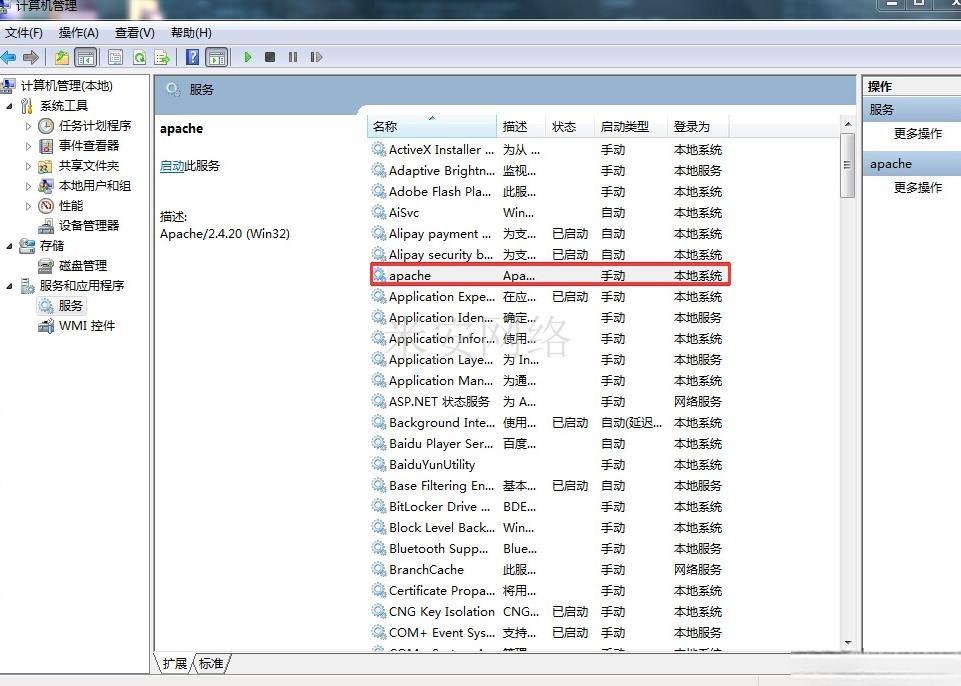Expand the 性能 node
Image resolution: width=961 pixels, height=686 pixels.
tap(28, 207)
